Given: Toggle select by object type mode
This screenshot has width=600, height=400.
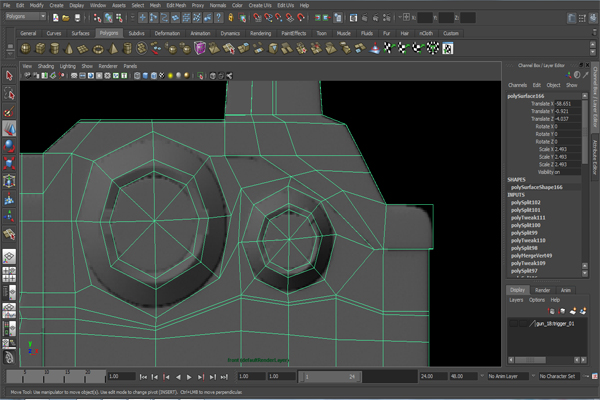Looking at the screenshot, I should click(109, 18).
